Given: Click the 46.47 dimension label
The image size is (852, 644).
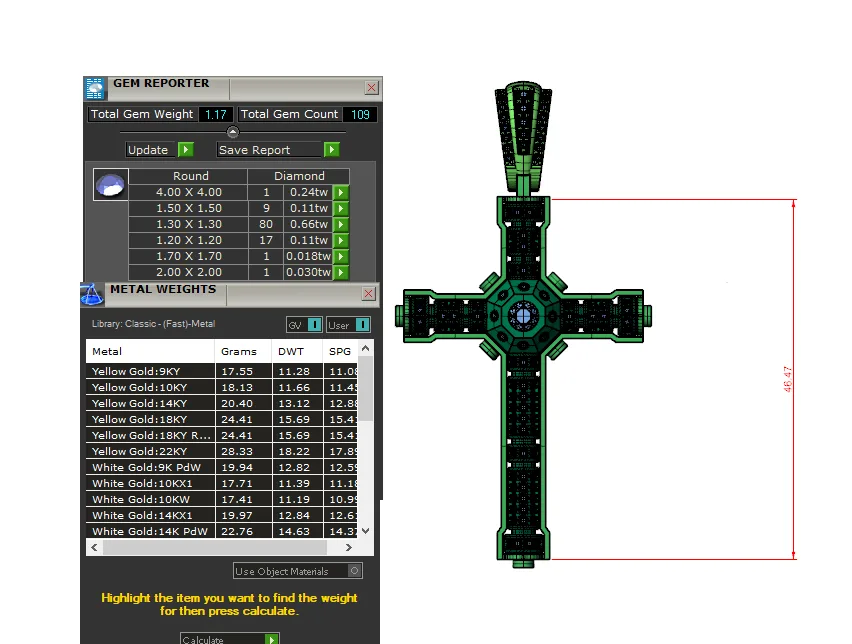Looking at the screenshot, I should (x=787, y=379).
